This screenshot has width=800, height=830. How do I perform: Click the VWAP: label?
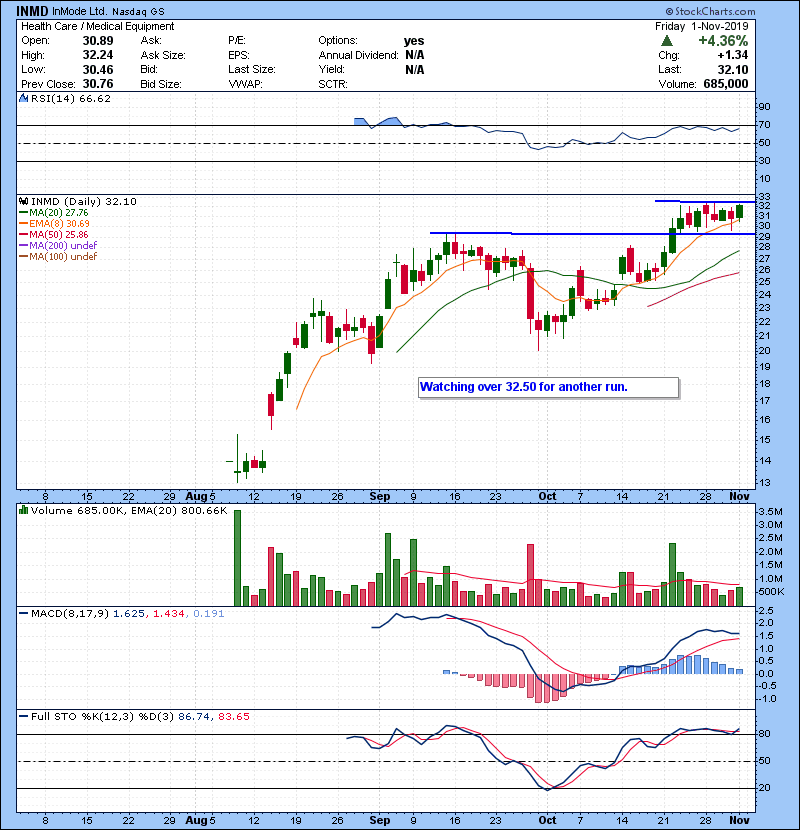click(245, 84)
